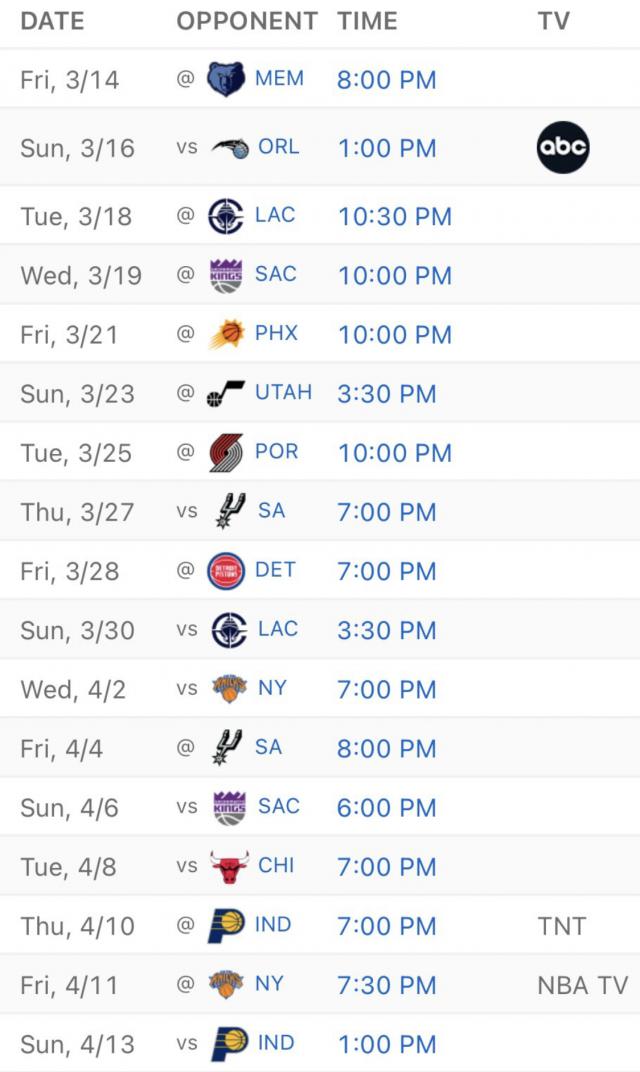Tap the Chicago Bulls logo
The image size is (640, 1072).
pos(229,867)
